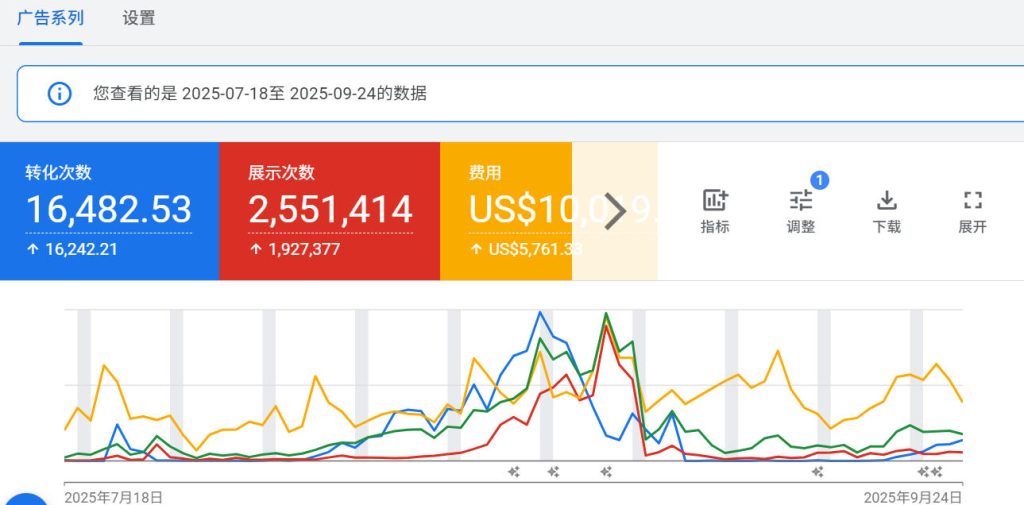Open the 展示次数 metric card
Viewport: 1024px width, 505px height.
(329, 210)
